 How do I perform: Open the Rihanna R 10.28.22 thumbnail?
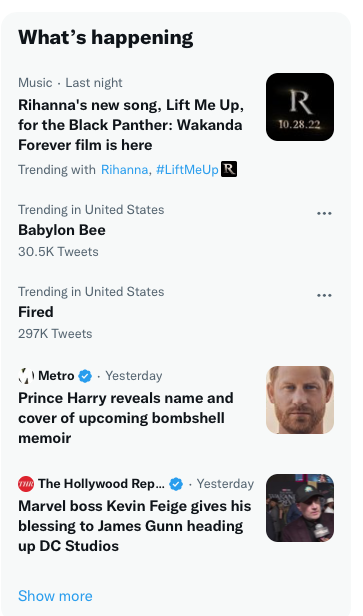(300, 107)
